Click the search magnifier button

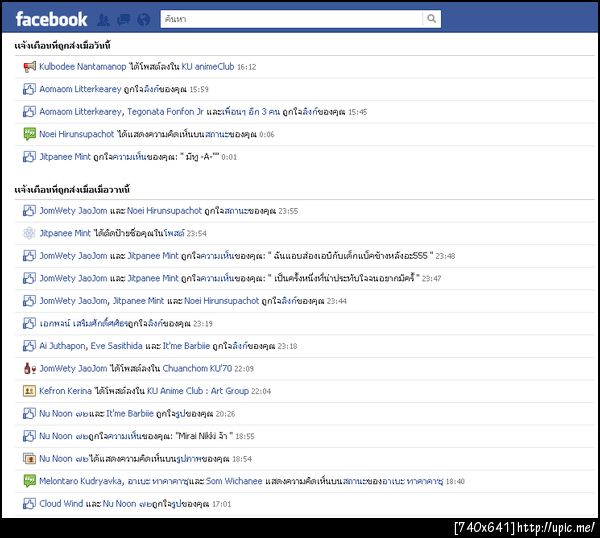click(431, 19)
